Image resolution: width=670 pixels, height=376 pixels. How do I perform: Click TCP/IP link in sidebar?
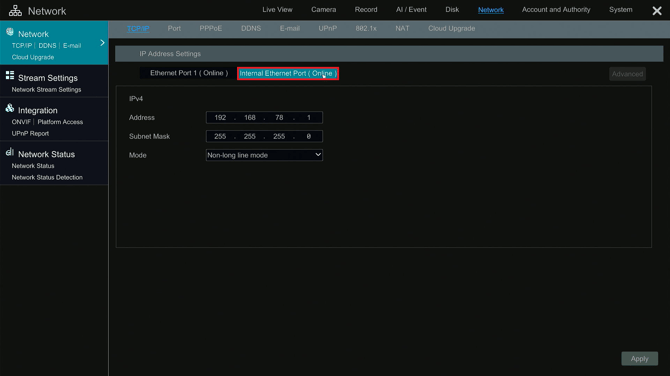[x=22, y=45]
